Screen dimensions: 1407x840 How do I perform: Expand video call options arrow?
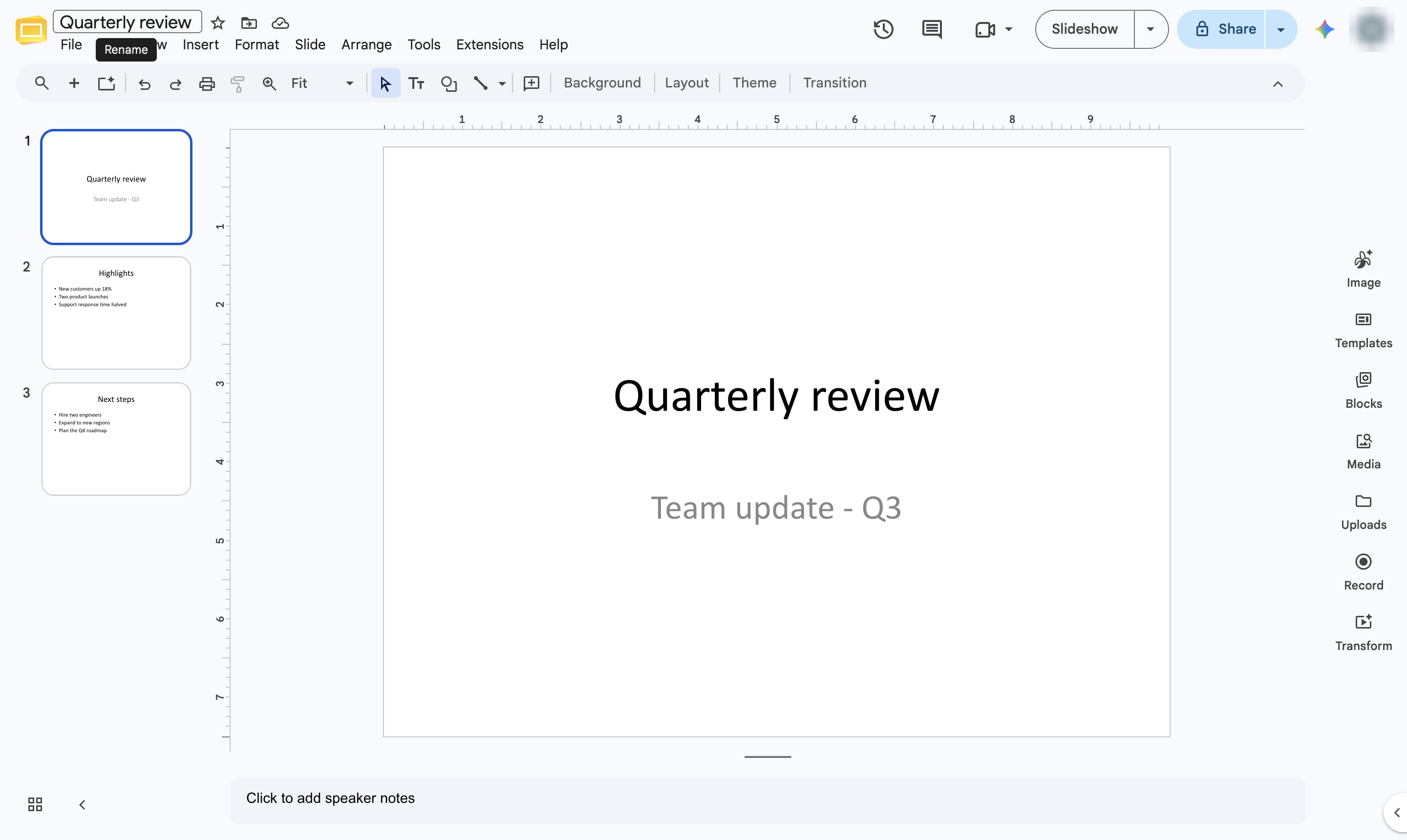tap(1008, 29)
